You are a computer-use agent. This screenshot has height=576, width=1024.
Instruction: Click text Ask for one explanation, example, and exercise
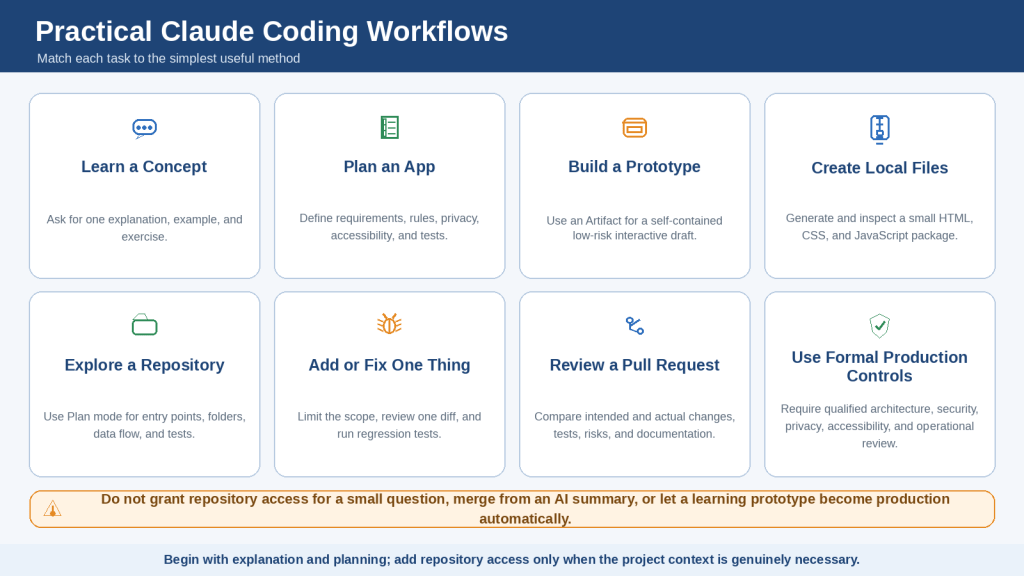144,228
